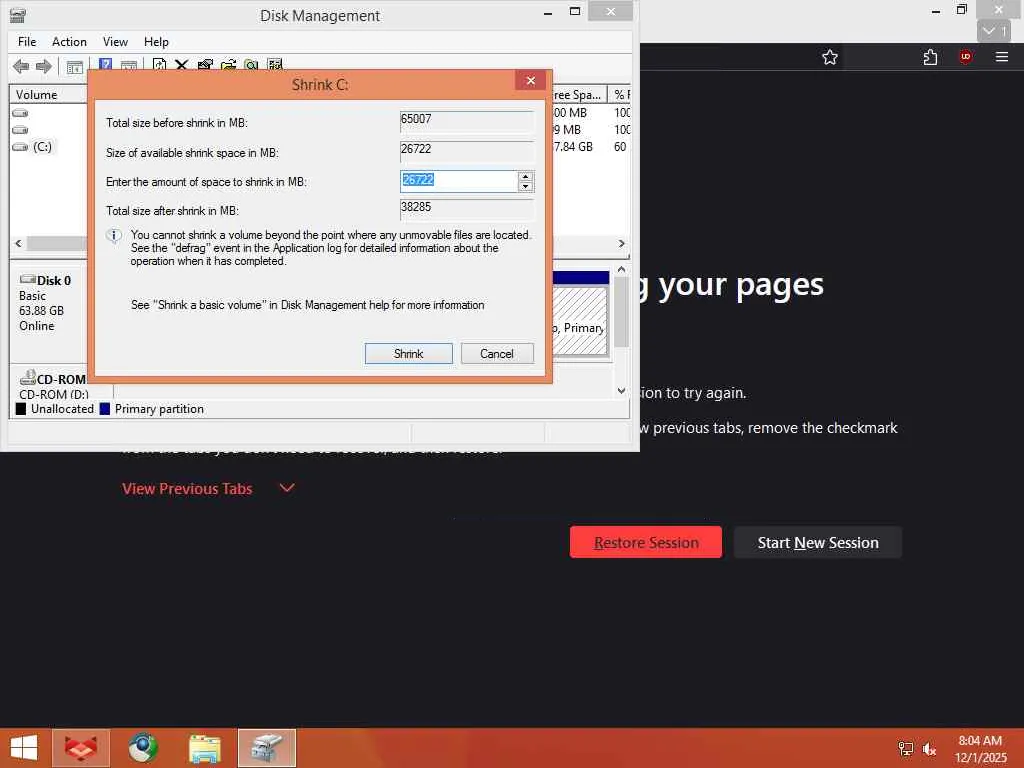Open the globe browser icon in taskbar
This screenshot has width=1024, height=768.
[x=143, y=748]
